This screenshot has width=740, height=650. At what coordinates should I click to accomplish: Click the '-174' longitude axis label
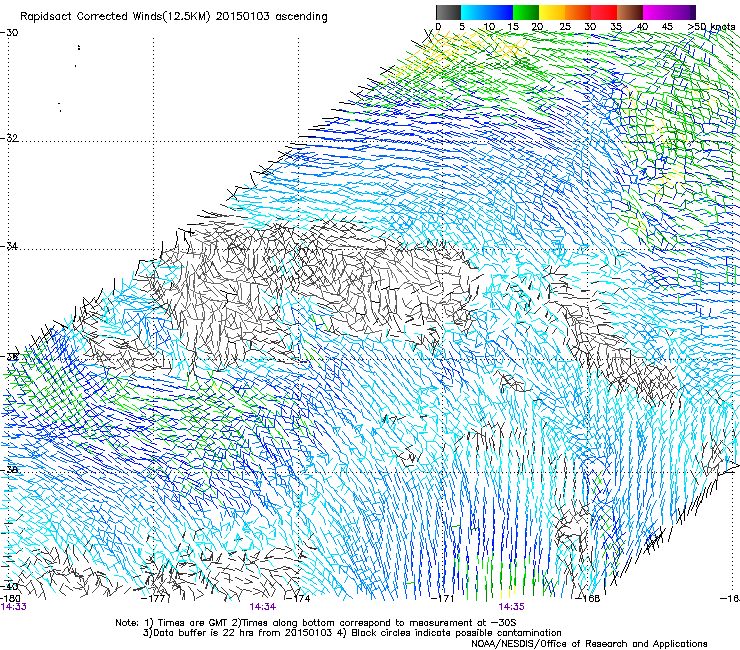click(x=298, y=599)
